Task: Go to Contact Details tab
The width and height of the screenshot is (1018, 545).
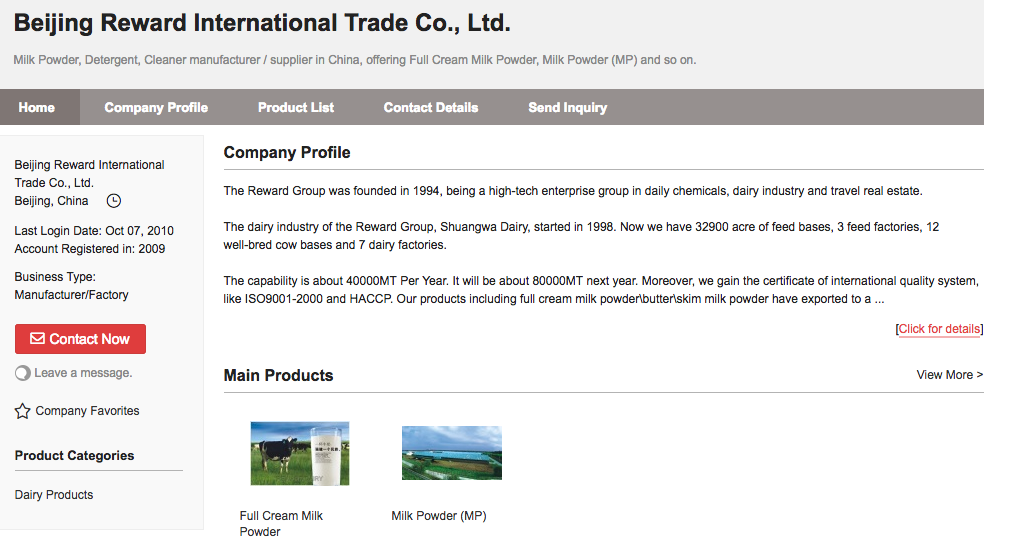Action: [x=431, y=107]
